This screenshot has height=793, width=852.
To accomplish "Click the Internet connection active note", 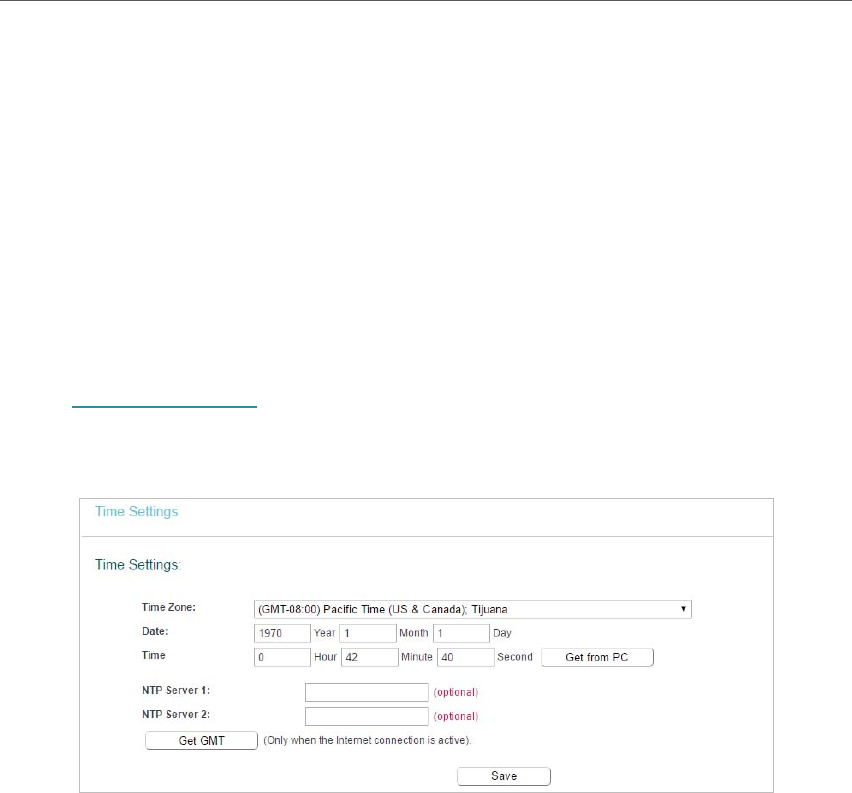I will [x=367, y=740].
